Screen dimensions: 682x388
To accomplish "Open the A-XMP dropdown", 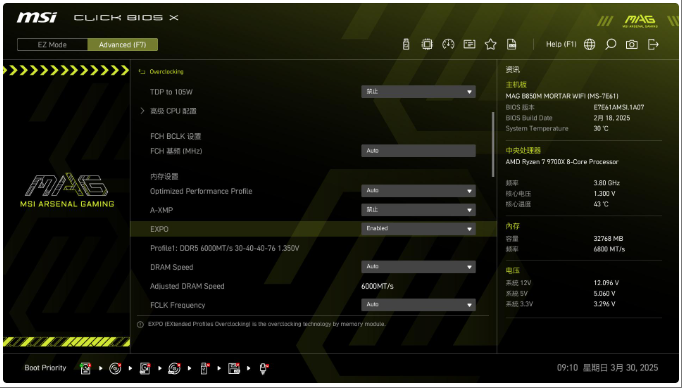I will pos(418,210).
